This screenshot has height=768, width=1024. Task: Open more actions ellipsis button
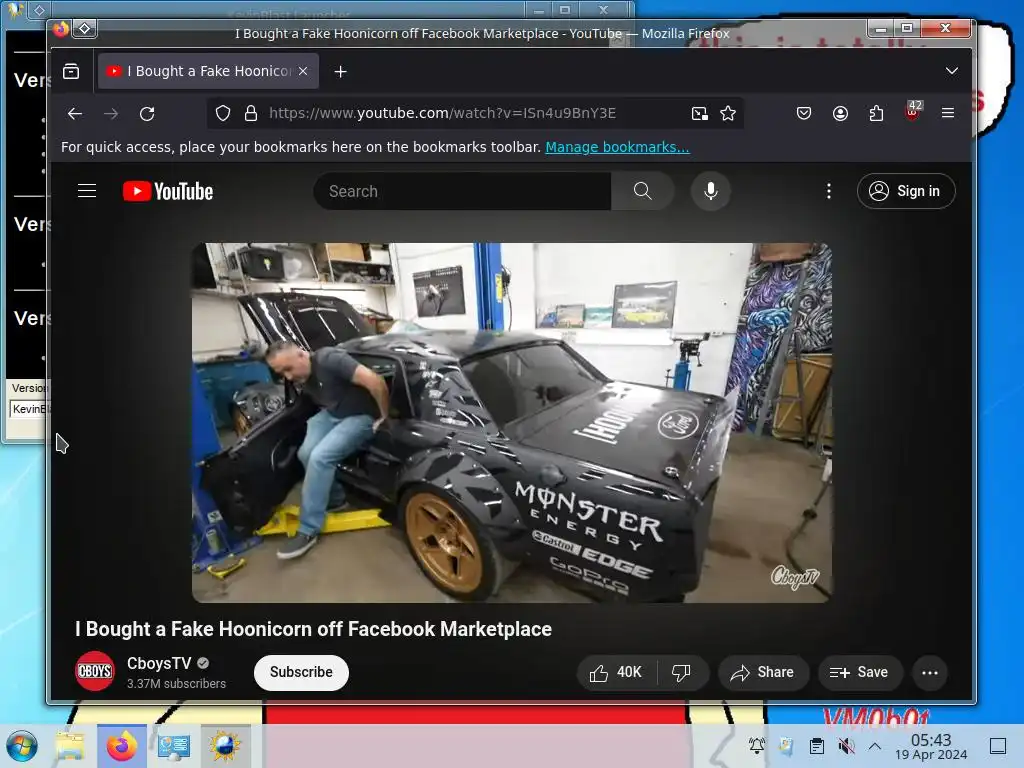(930, 673)
